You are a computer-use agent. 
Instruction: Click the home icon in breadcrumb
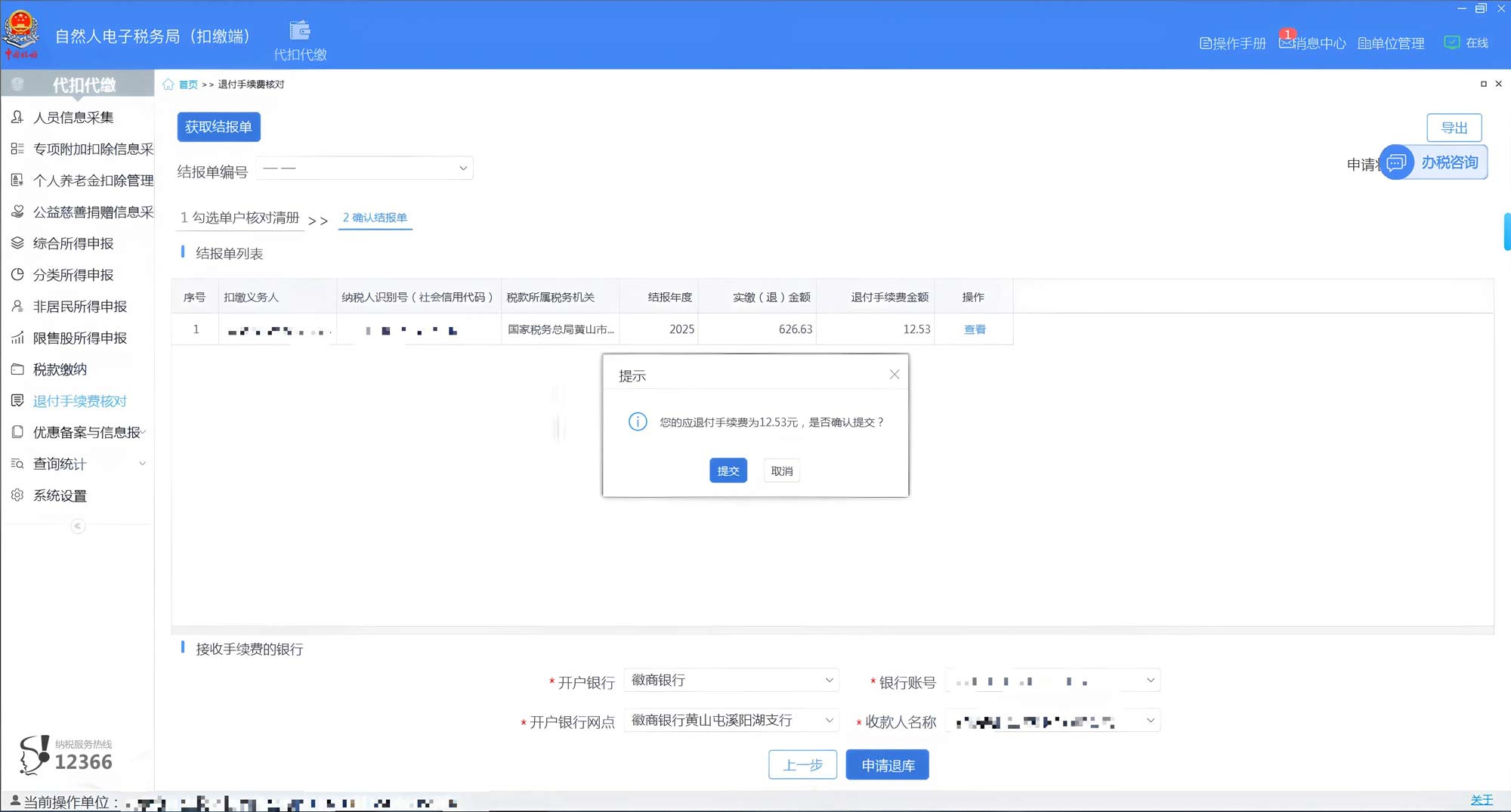168,85
